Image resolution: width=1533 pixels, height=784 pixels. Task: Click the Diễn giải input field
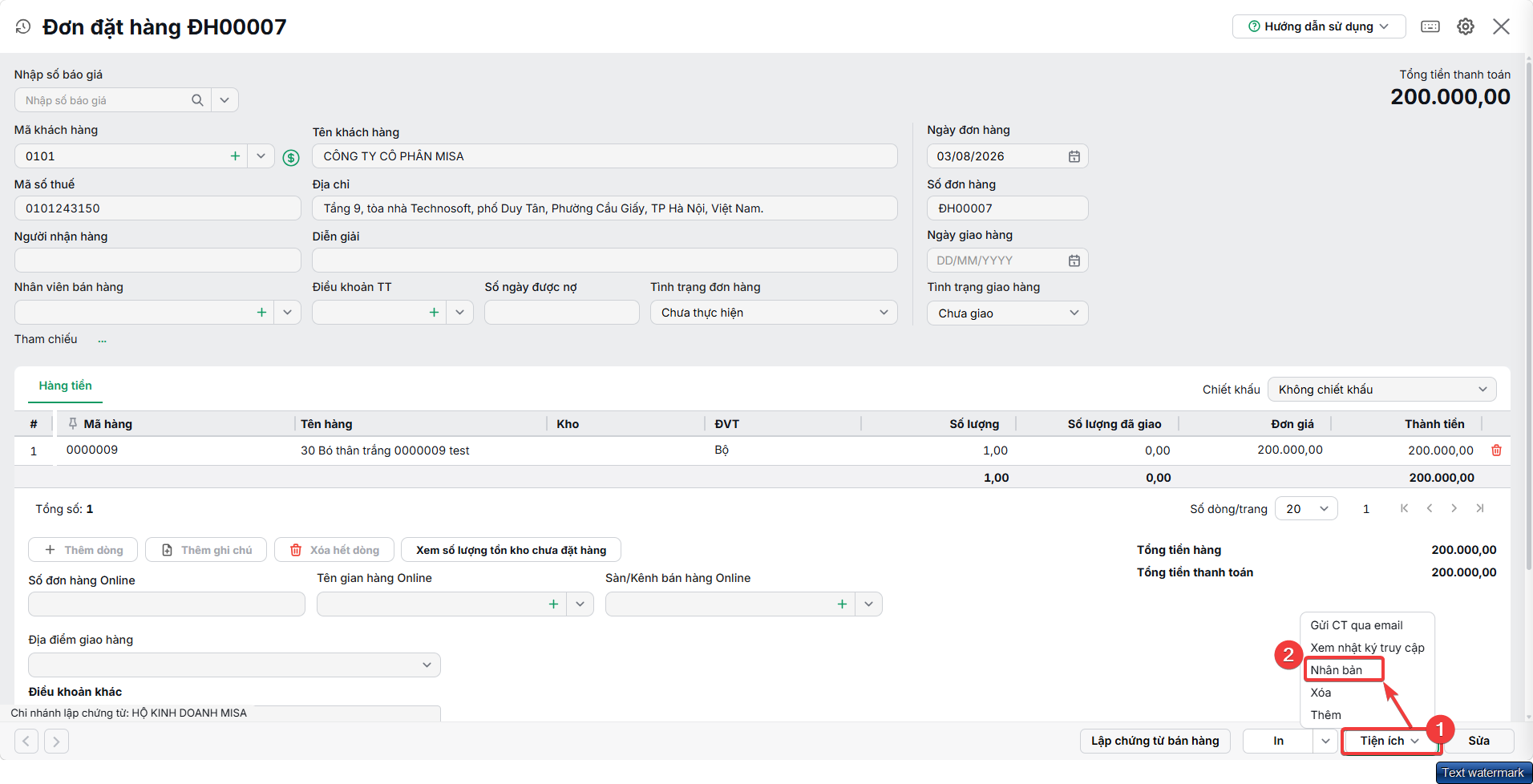coord(605,261)
